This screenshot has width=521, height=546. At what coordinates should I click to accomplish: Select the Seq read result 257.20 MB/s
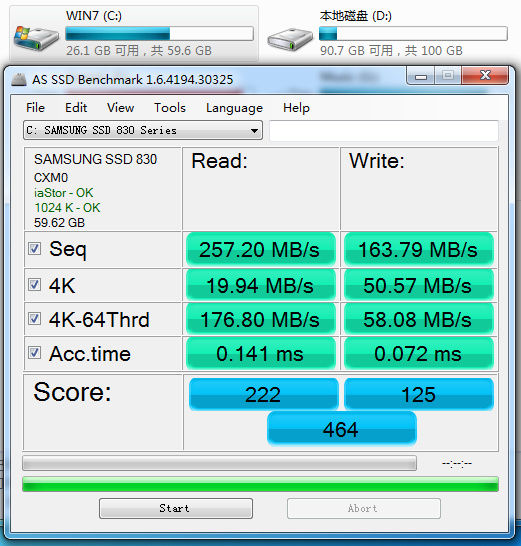(260, 249)
